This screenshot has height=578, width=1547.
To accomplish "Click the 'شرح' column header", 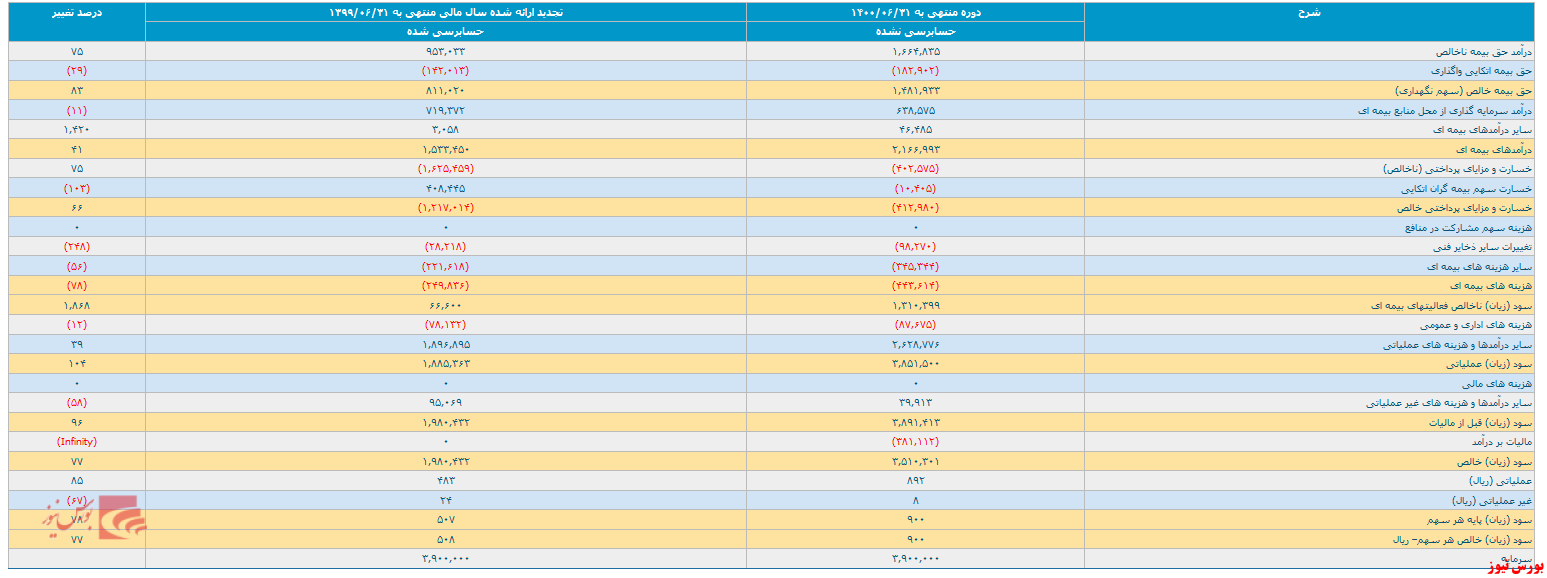I will click(x=1308, y=12).
